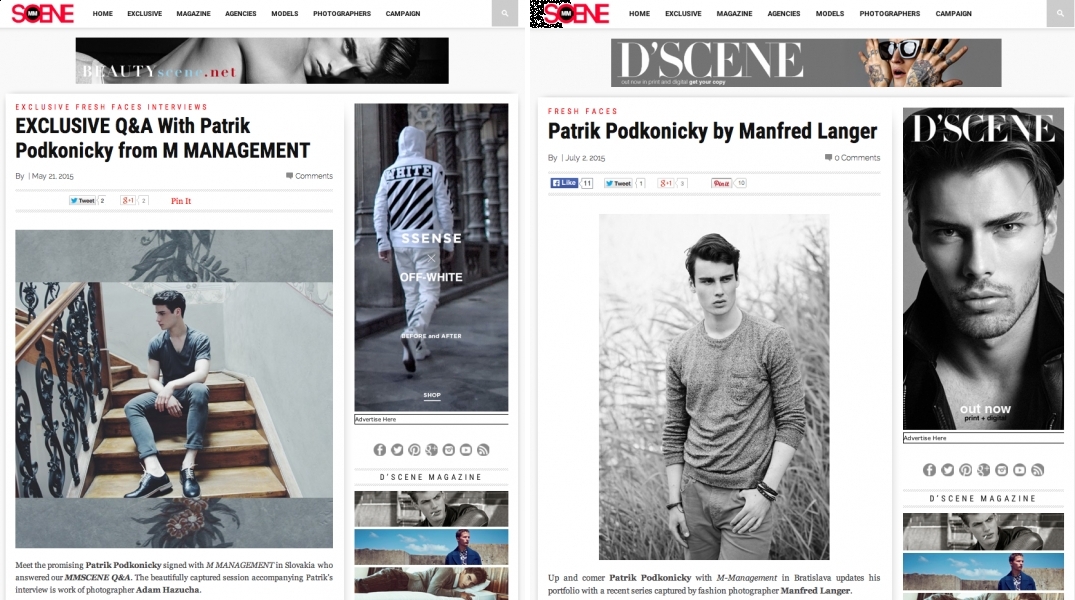The image size is (1075, 600).
Task: Open 0 Comments link on right article
Action: tap(852, 158)
